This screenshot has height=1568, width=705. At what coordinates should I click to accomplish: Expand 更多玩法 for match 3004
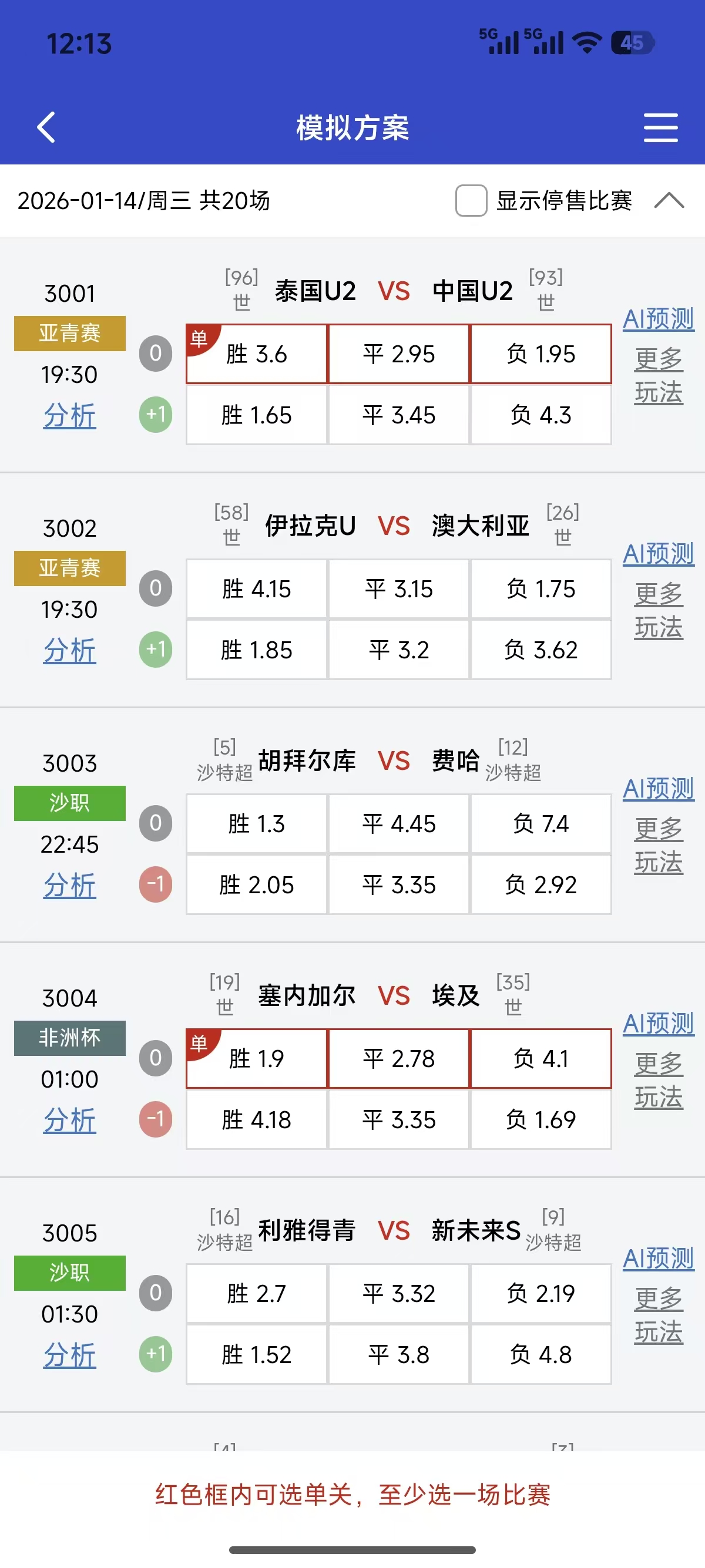coord(659,1081)
